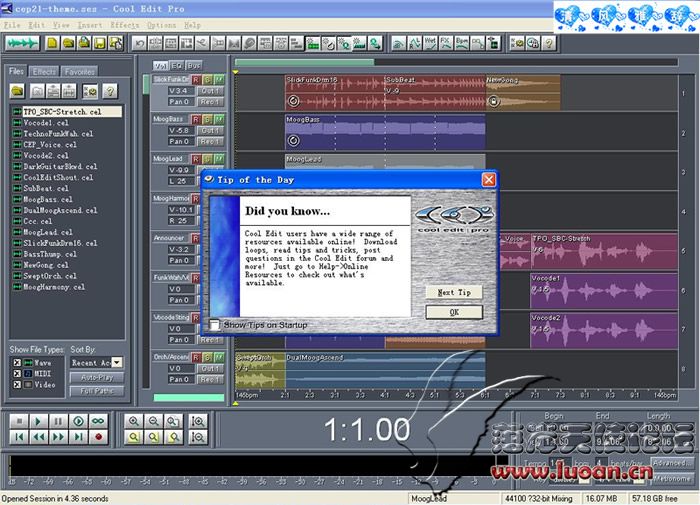Viewport: 700px width, 505px height.
Task: Click Pan 0 field on MoogBass track
Action: click(181, 141)
